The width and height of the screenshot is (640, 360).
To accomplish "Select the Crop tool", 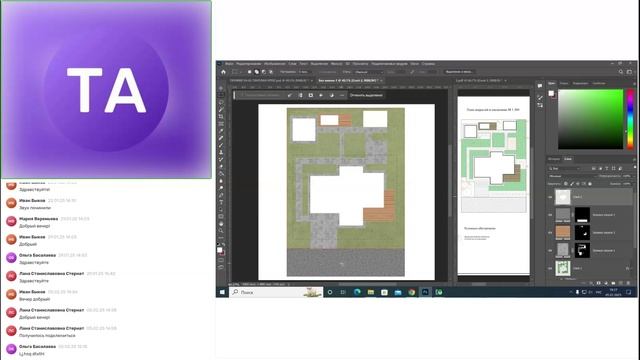I will click(221, 116).
